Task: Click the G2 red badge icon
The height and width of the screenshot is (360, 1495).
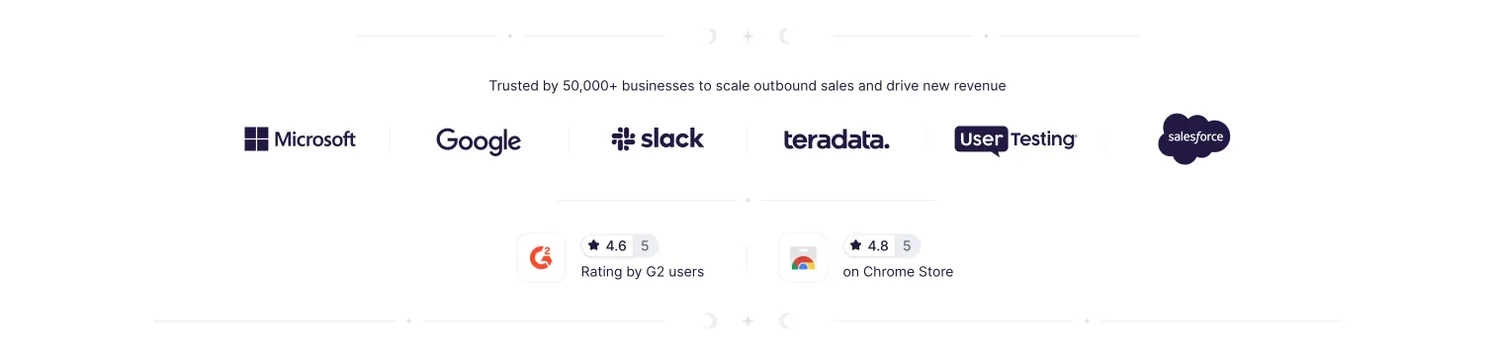Action: click(541, 258)
